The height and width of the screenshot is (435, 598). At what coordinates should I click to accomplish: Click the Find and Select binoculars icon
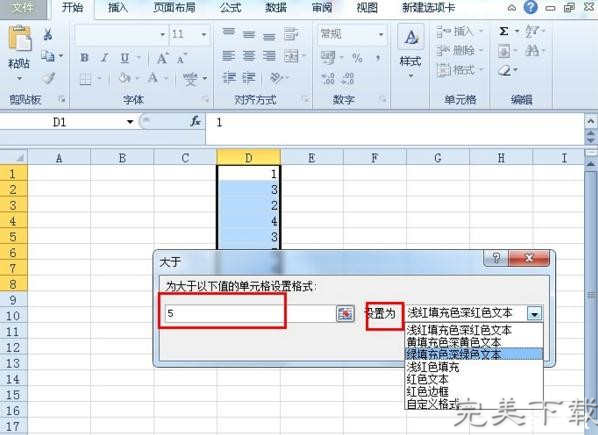pos(532,50)
